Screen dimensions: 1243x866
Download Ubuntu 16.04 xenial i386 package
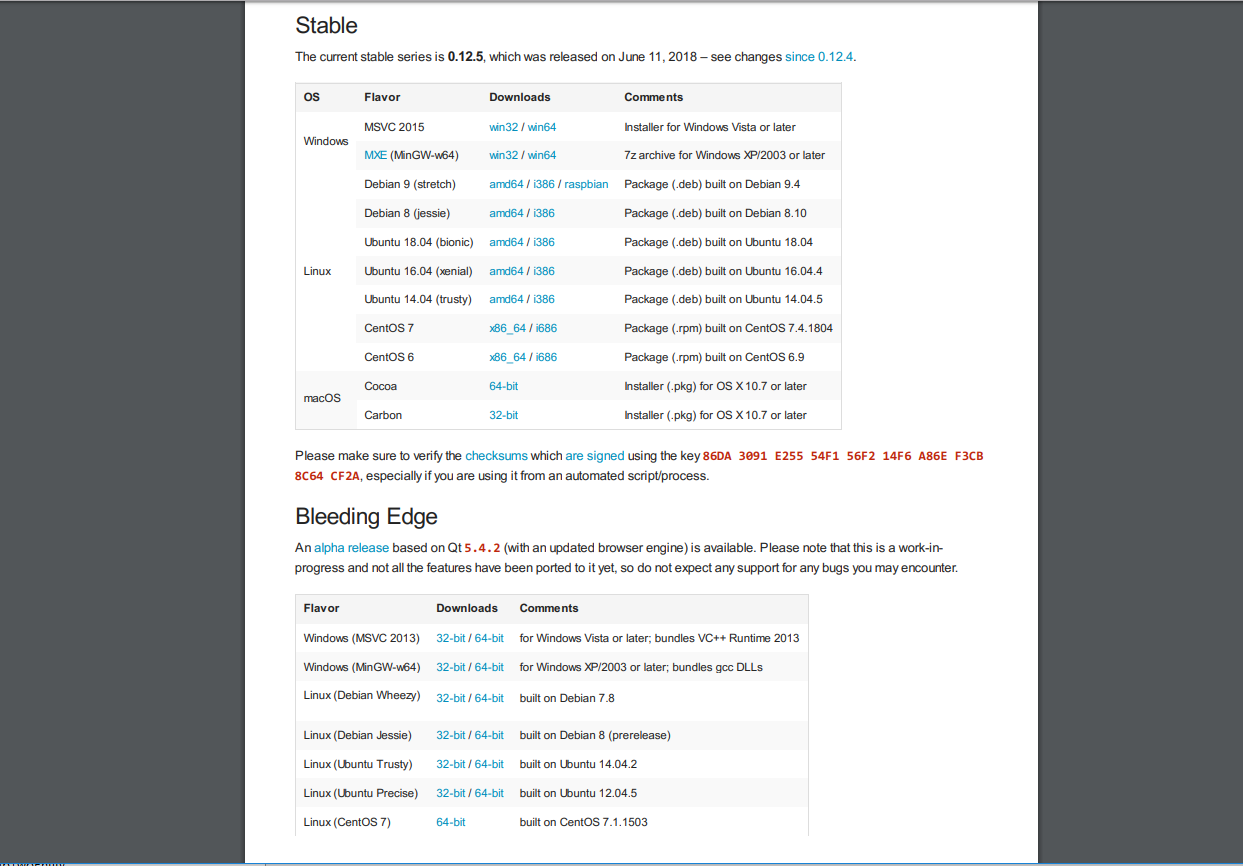(x=544, y=271)
